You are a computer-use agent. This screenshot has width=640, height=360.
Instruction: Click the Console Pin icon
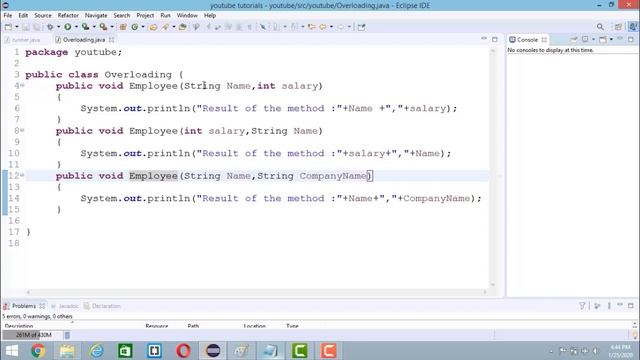tap(574, 39)
